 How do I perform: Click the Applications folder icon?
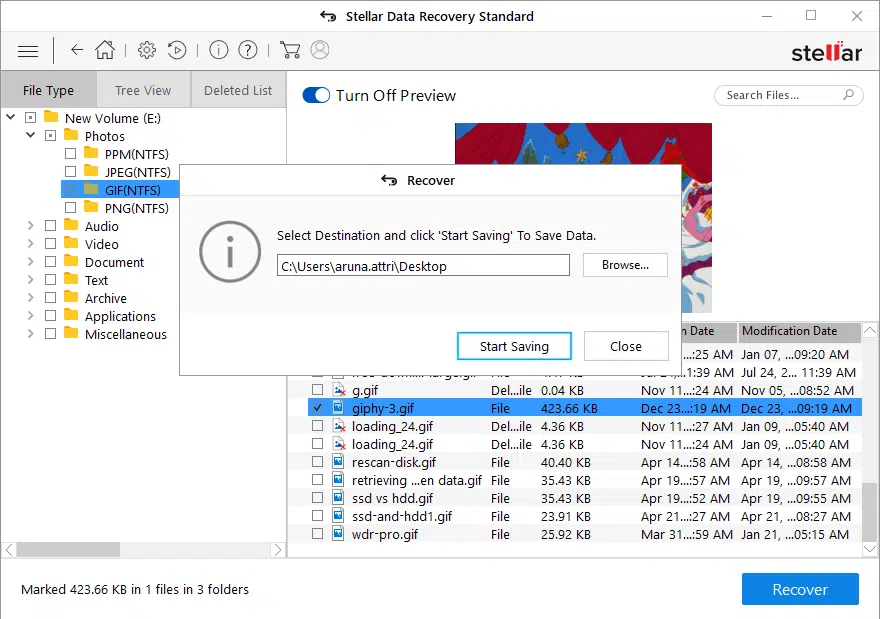[x=71, y=315]
